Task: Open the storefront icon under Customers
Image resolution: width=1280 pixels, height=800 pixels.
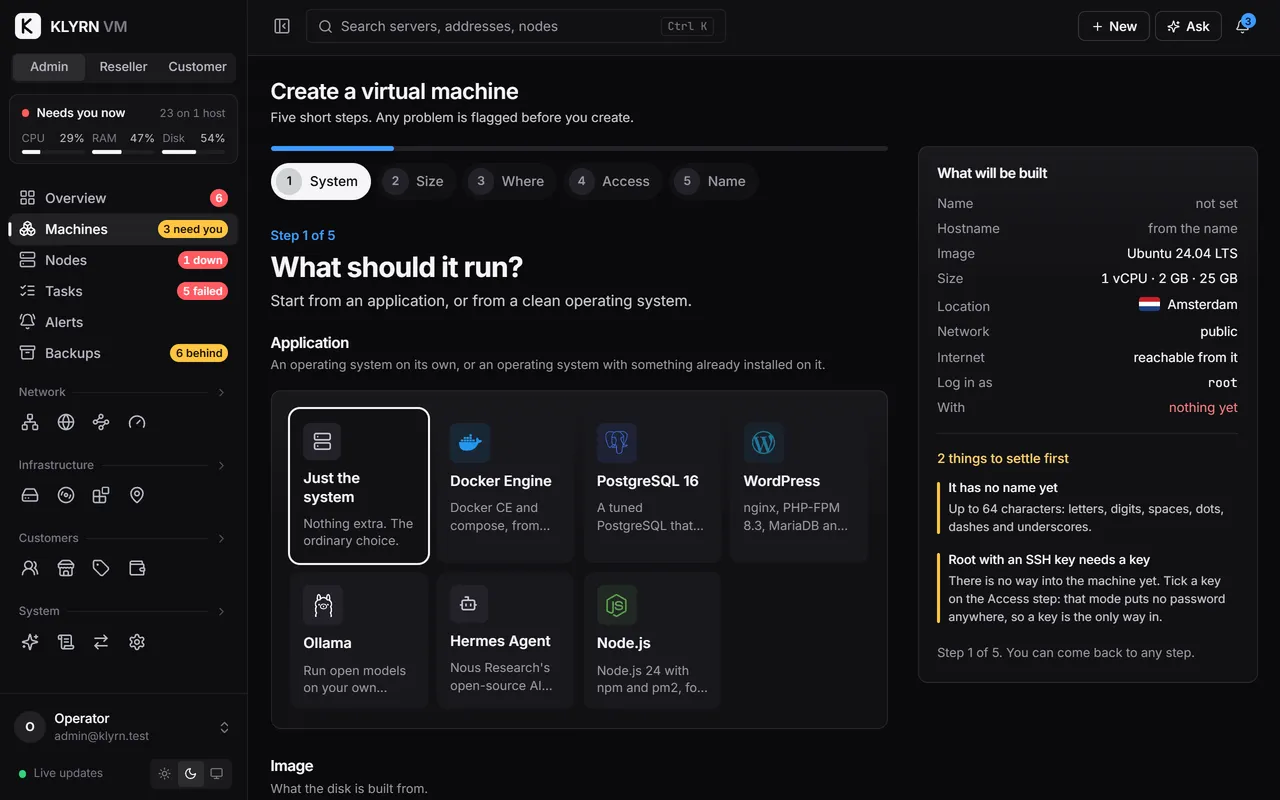Action: pyautogui.click(x=66, y=568)
